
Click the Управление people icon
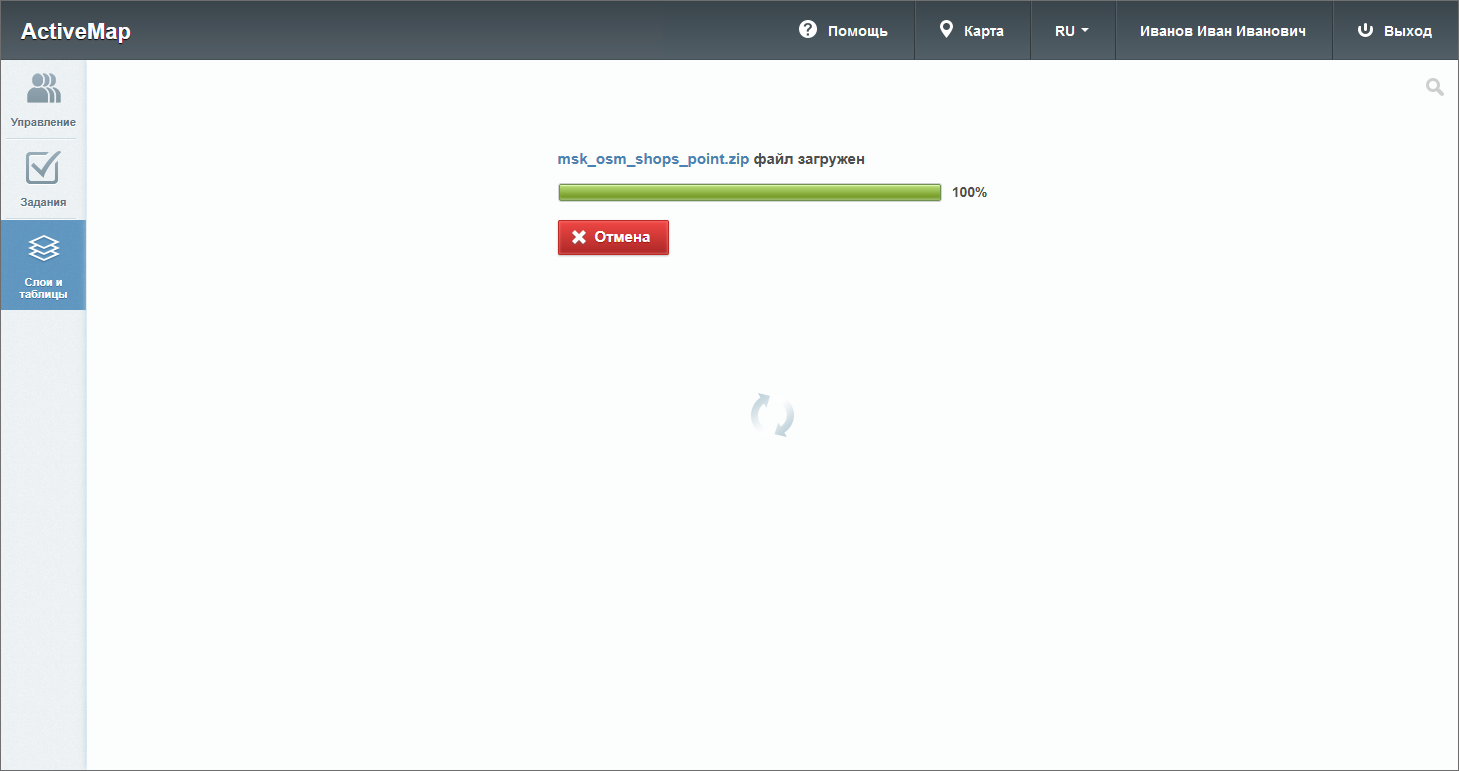click(43, 88)
